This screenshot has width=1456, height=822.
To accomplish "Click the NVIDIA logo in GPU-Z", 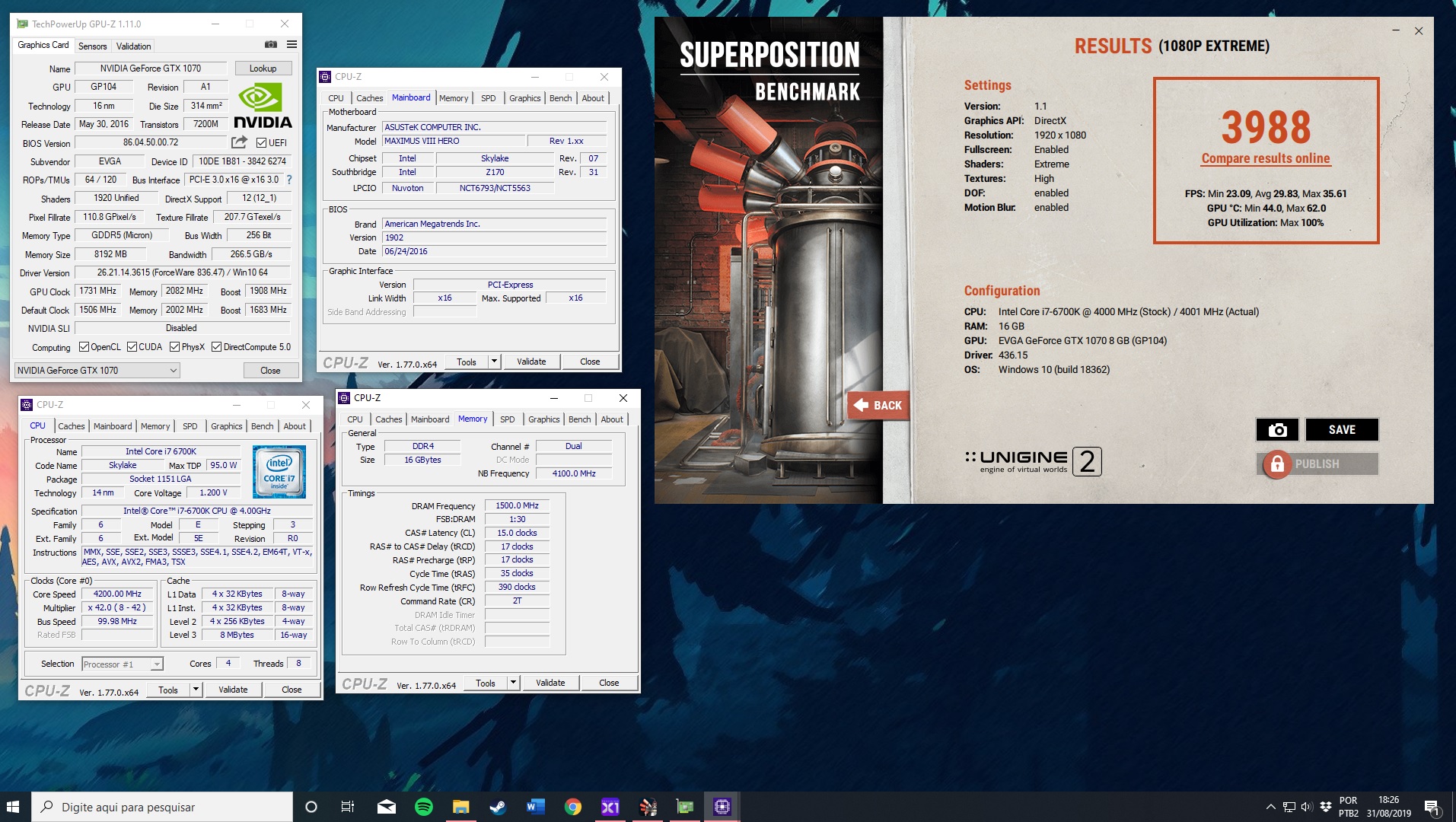I will 263,107.
